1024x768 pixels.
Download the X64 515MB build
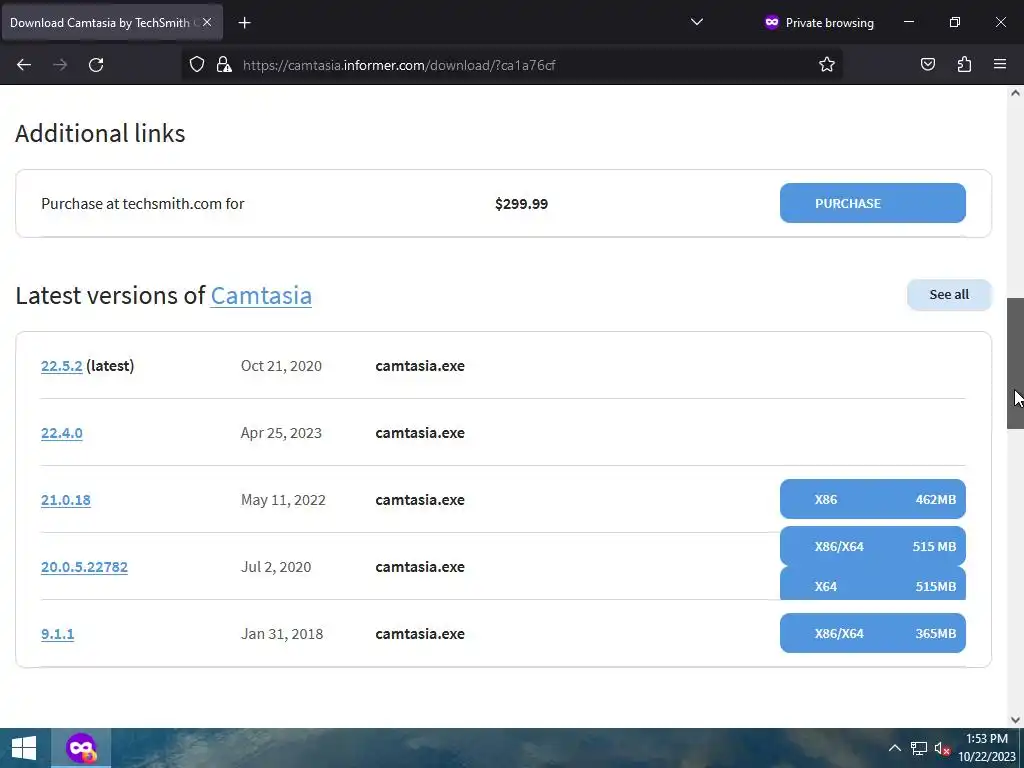point(872,584)
